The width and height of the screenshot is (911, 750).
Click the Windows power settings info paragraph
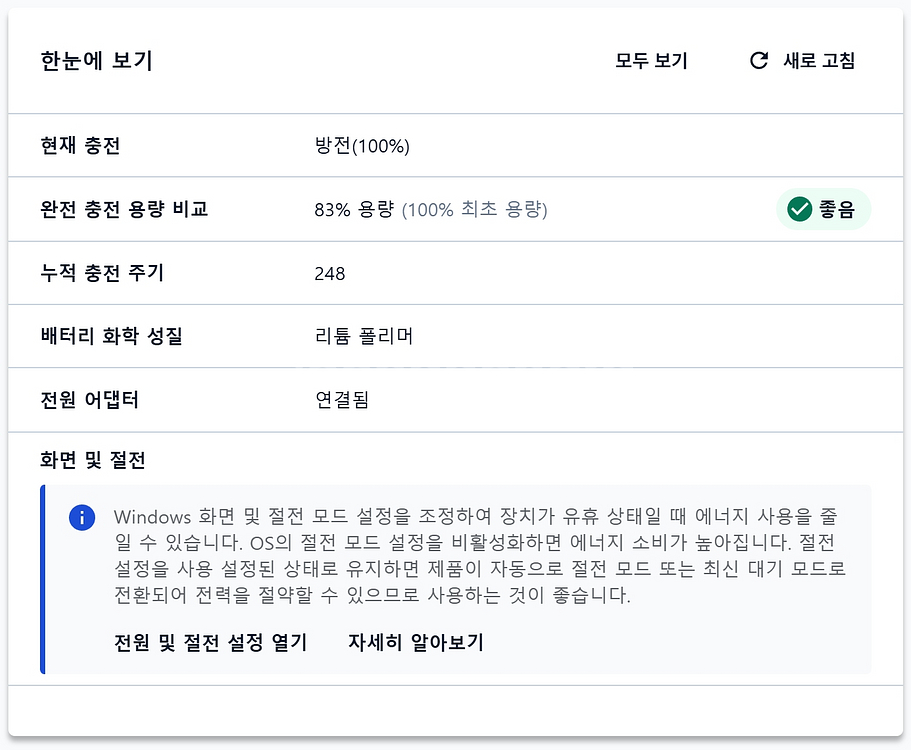tap(480, 556)
